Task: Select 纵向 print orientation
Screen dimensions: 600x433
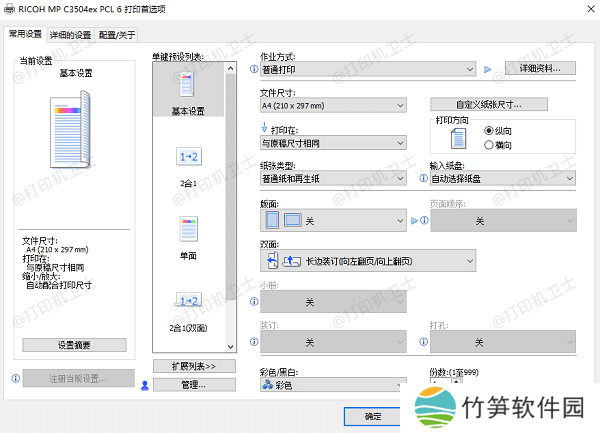Action: point(489,131)
